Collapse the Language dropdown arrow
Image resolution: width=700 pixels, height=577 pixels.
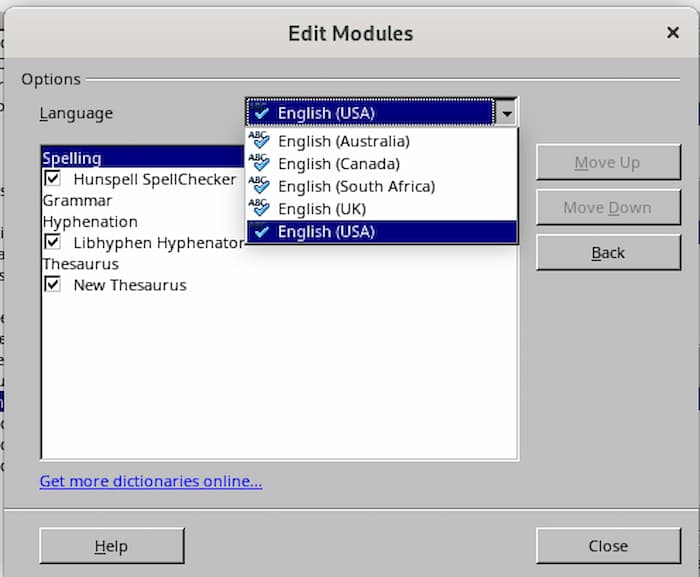pyautogui.click(x=507, y=112)
